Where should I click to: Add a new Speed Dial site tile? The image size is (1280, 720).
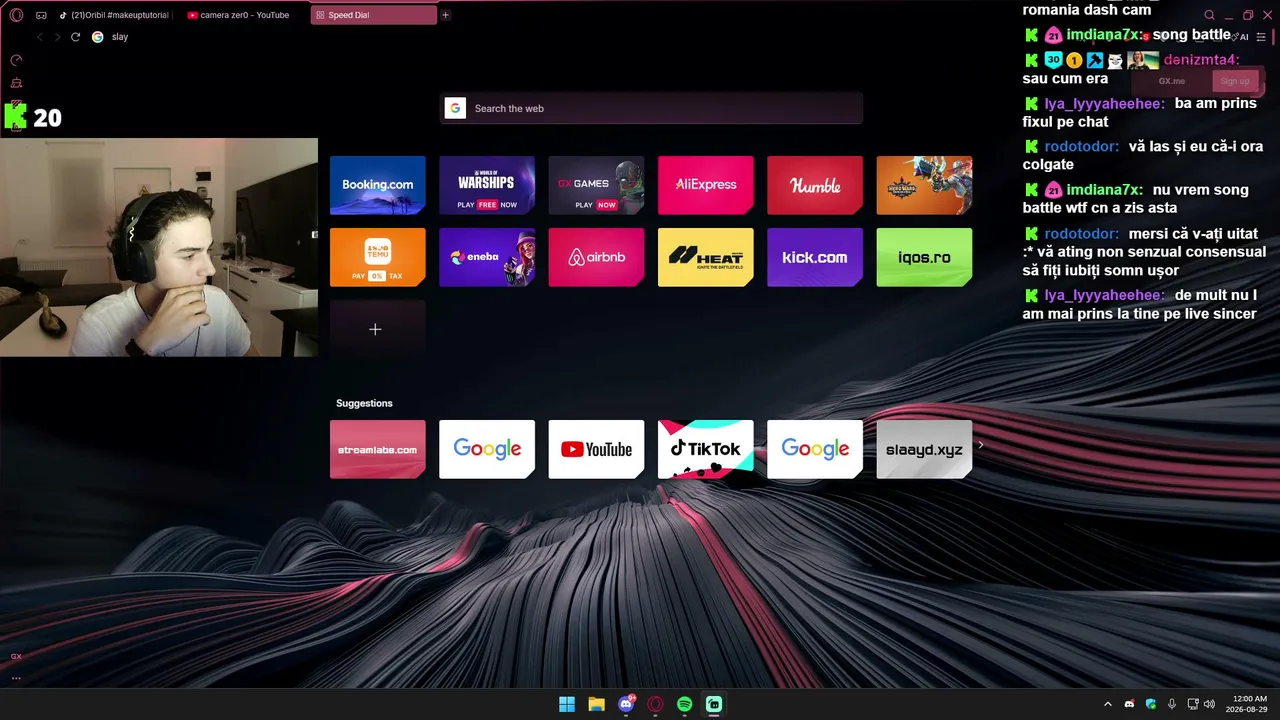click(x=377, y=329)
